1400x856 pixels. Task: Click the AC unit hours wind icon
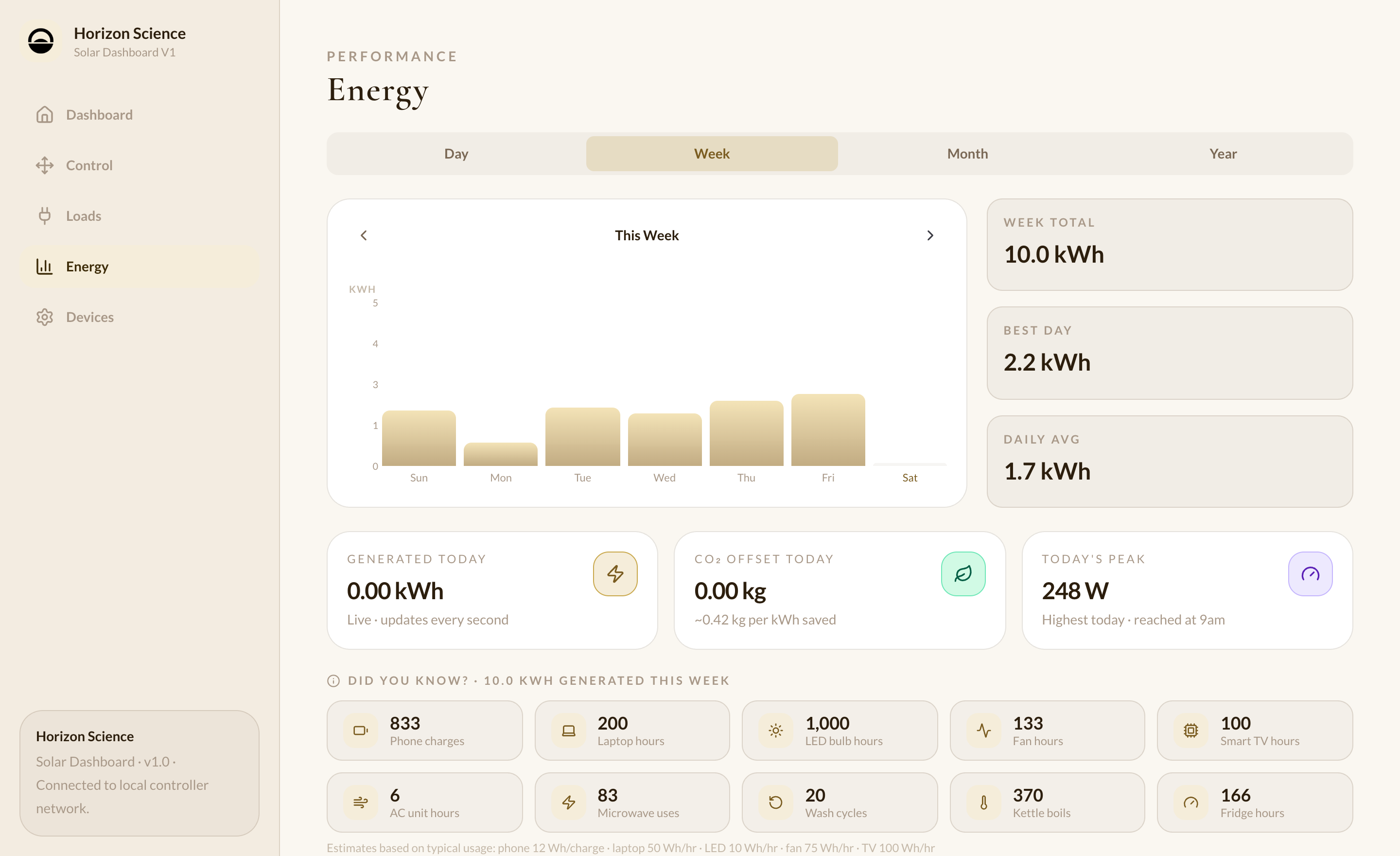361,802
